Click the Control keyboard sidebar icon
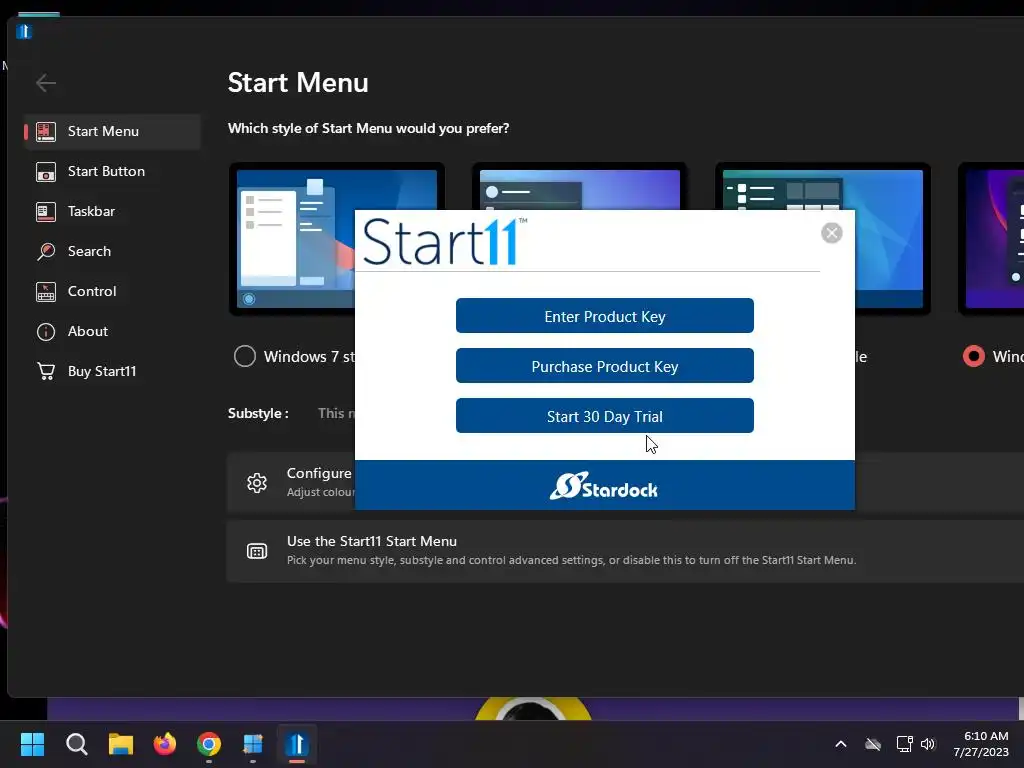This screenshot has width=1024, height=768. pyautogui.click(x=46, y=292)
